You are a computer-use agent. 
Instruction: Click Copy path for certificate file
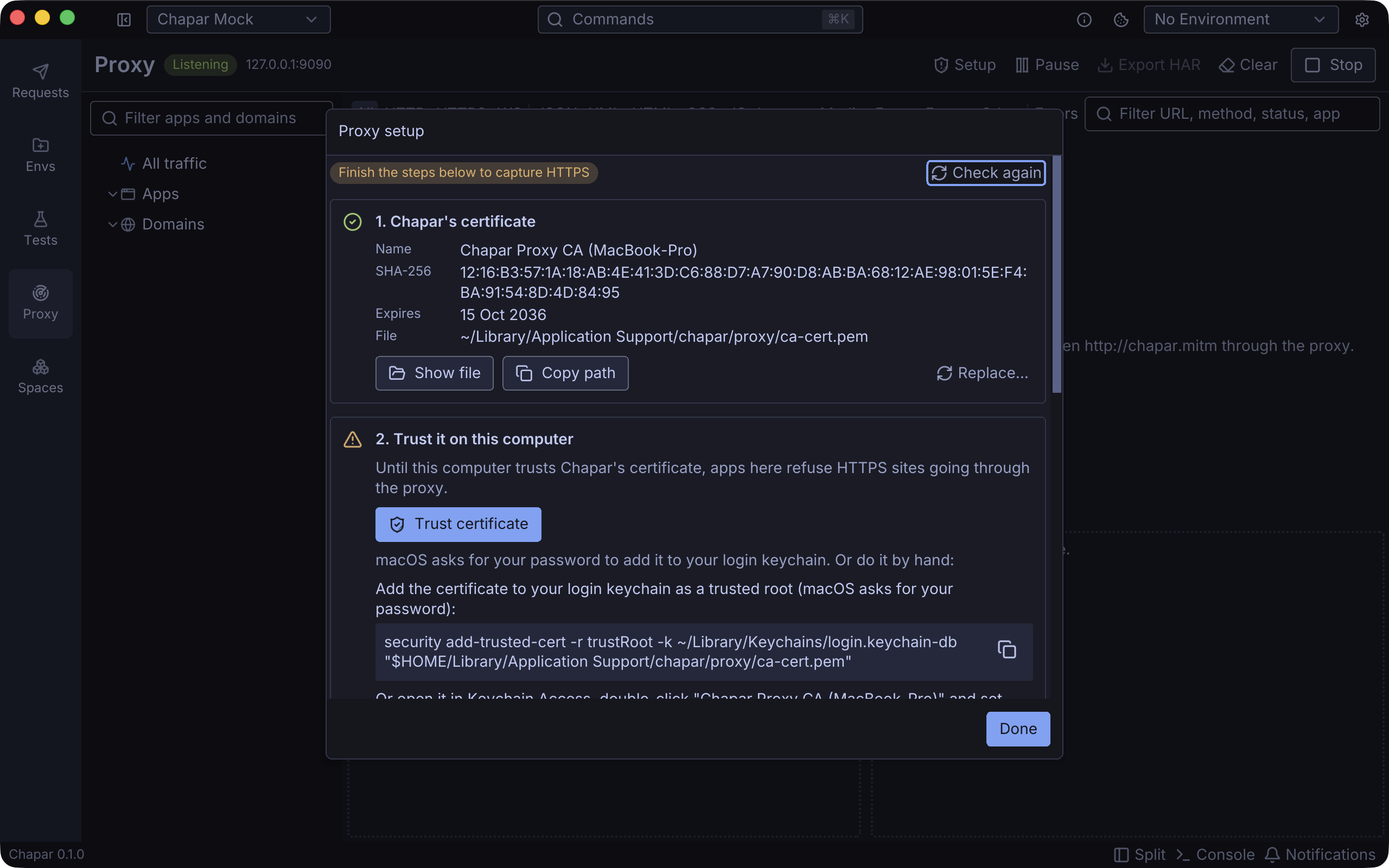(x=565, y=373)
